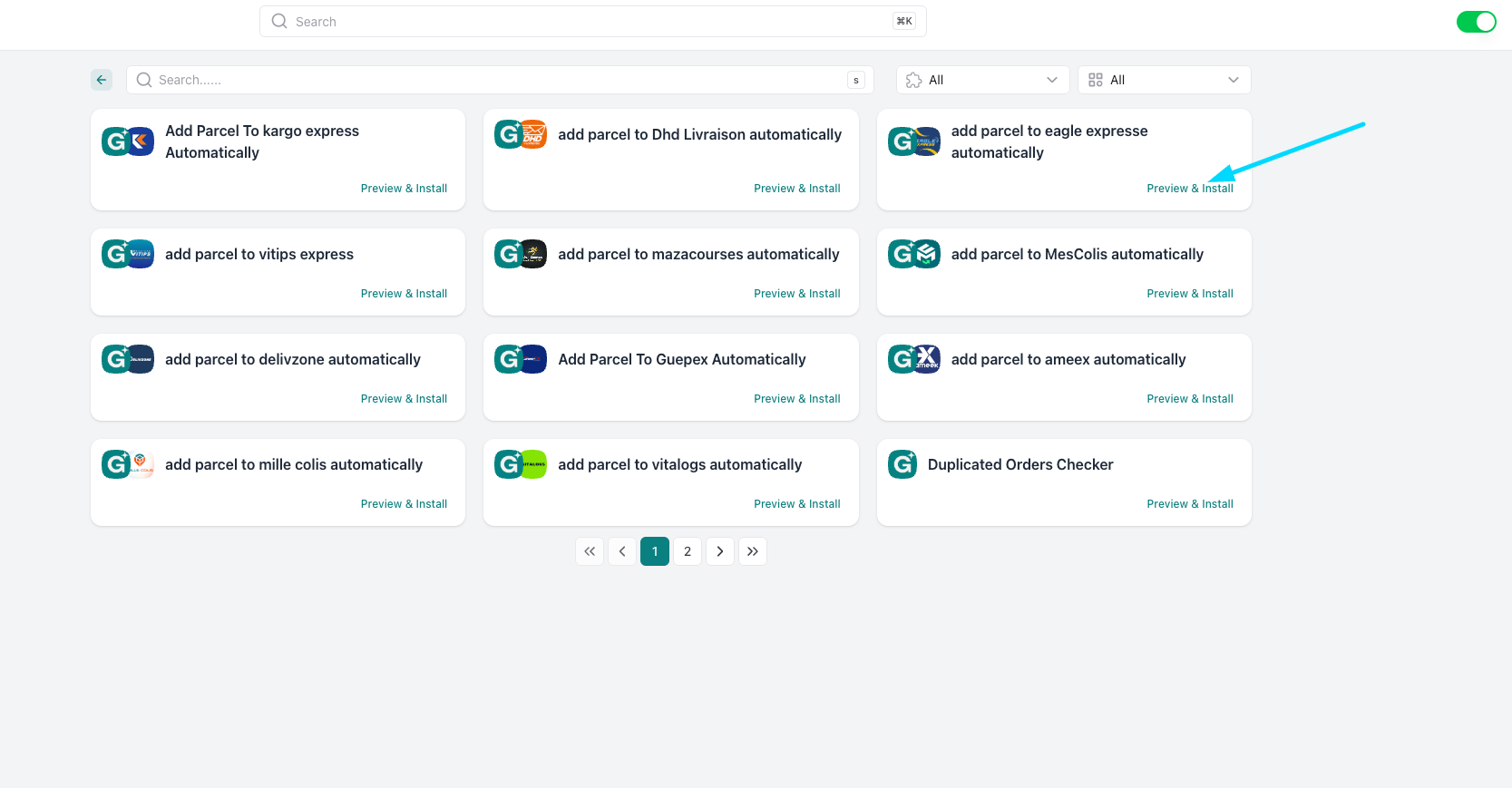Screen dimensions: 1512x788
Task: Click the vitalogs automation logo
Action: tap(521, 464)
